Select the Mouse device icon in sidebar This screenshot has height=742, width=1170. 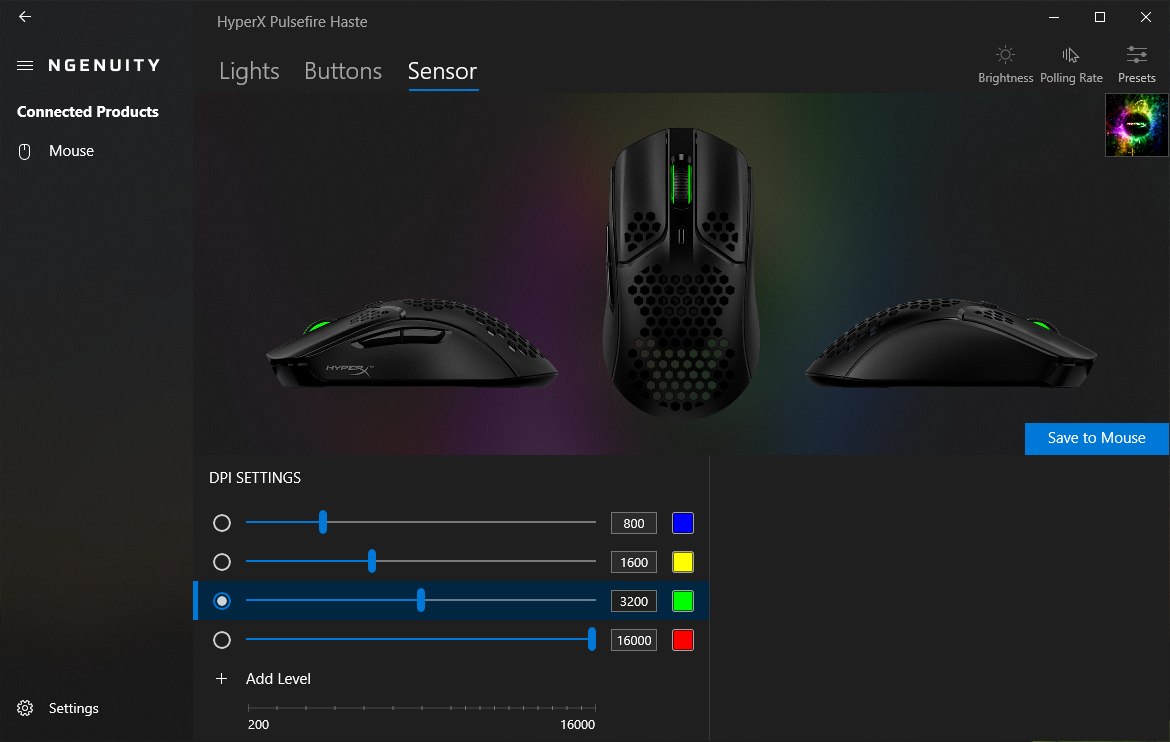(x=25, y=152)
